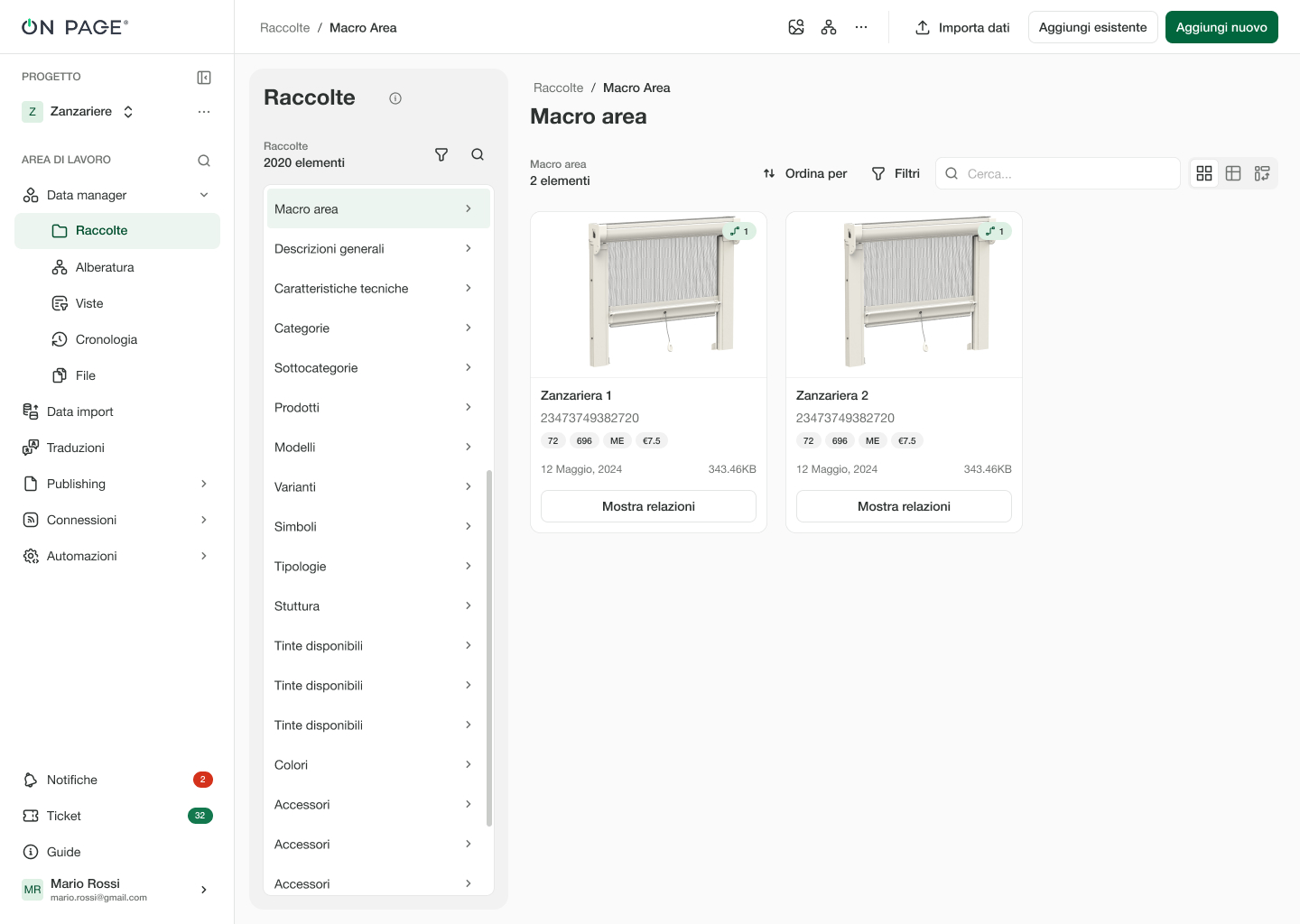Open the hierarchy tree icon in header
This screenshot has height=924, width=1300.
pyautogui.click(x=829, y=27)
